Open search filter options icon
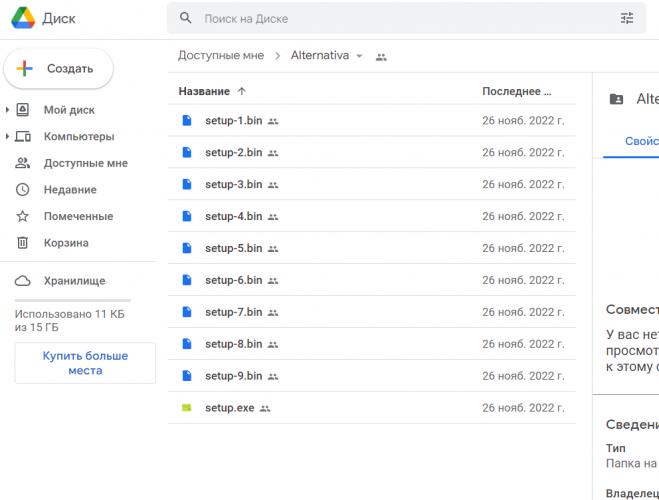This screenshot has height=500, width=659. [627, 18]
